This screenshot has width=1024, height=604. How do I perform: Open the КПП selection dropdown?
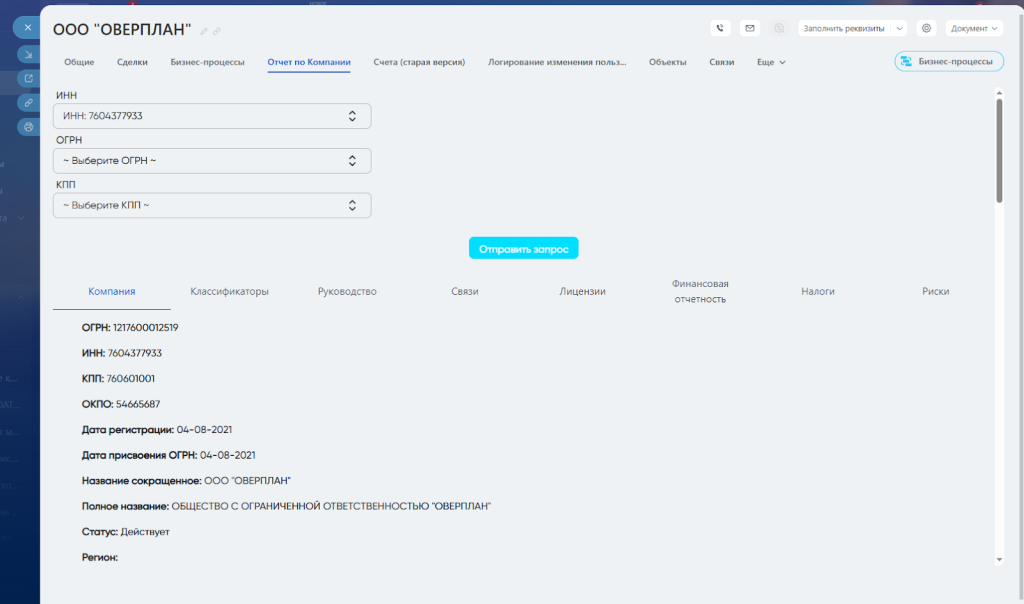(x=211, y=205)
